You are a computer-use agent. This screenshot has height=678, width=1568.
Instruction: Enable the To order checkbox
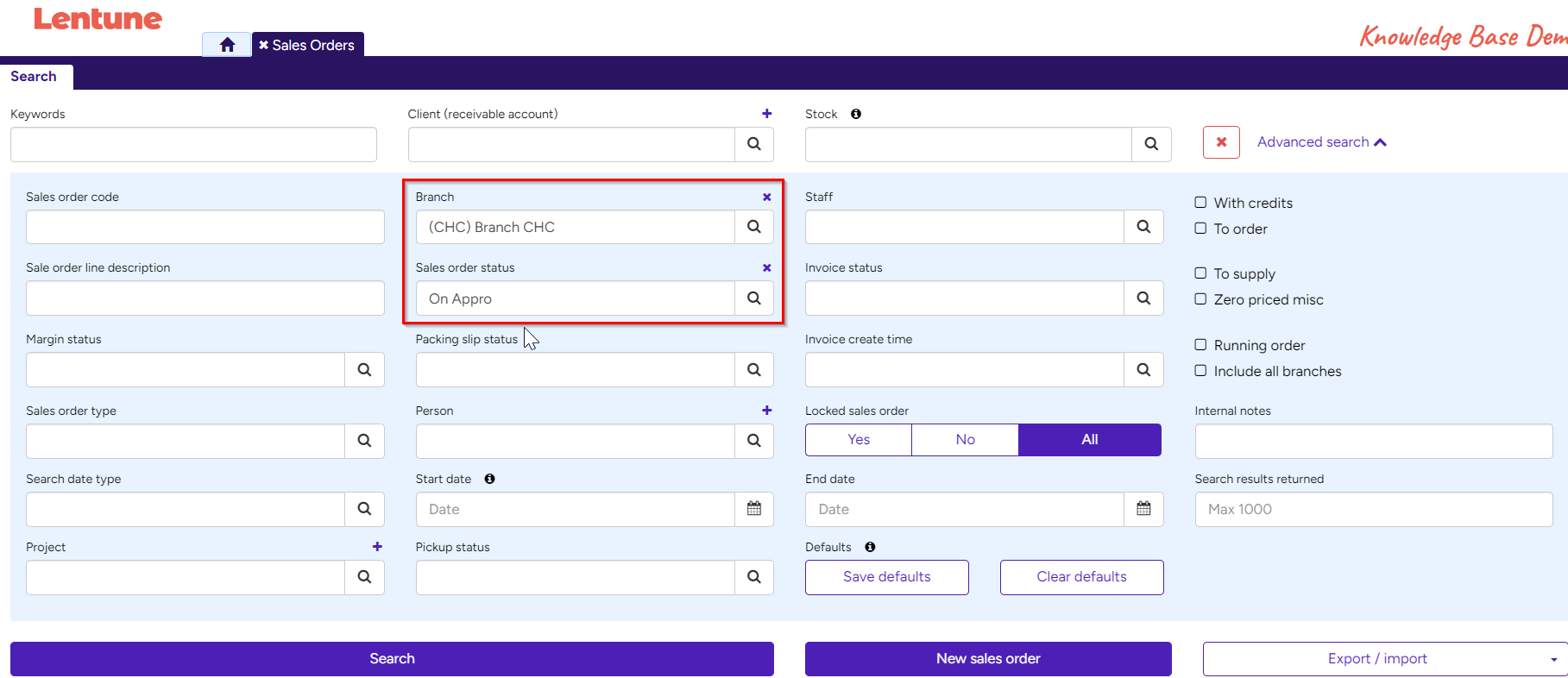[x=1200, y=229]
